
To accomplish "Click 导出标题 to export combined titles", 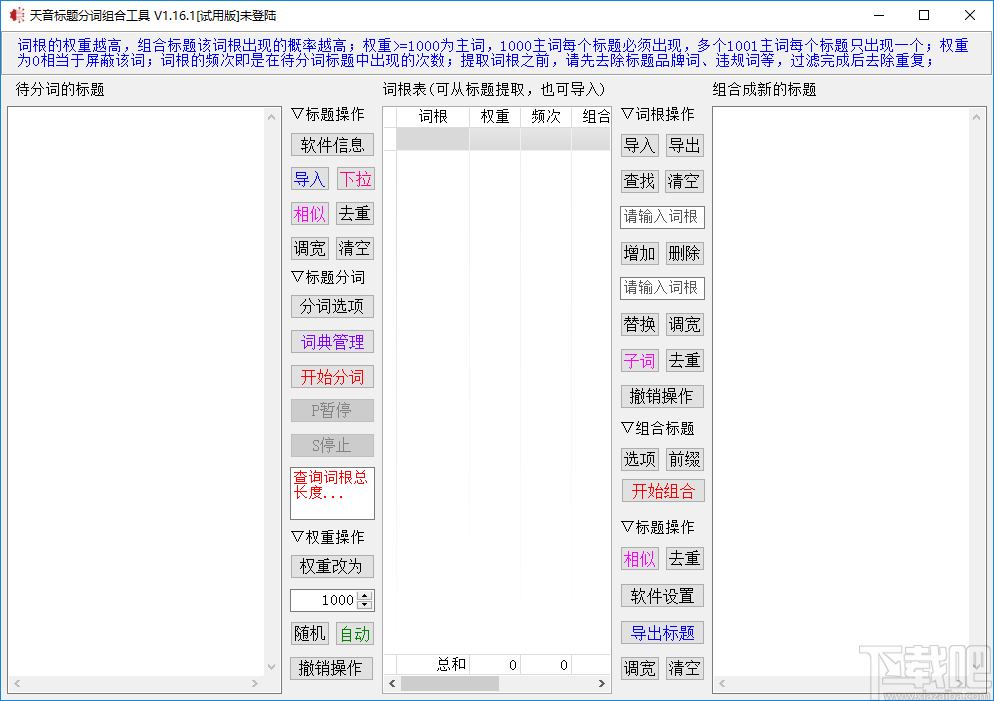I will click(x=661, y=631).
